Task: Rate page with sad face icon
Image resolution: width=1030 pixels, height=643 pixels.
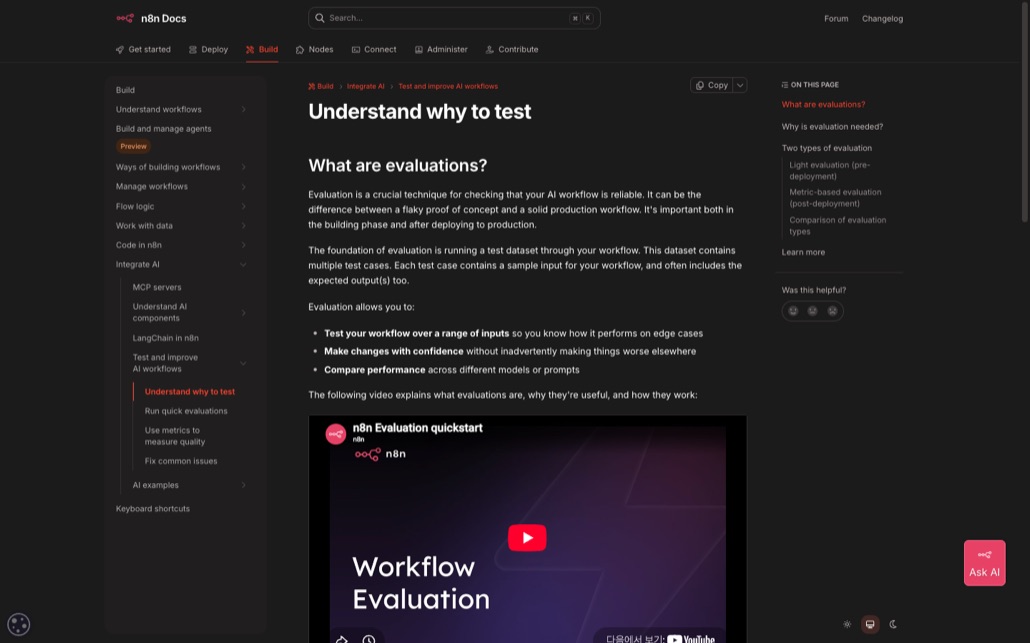Action: coord(832,311)
